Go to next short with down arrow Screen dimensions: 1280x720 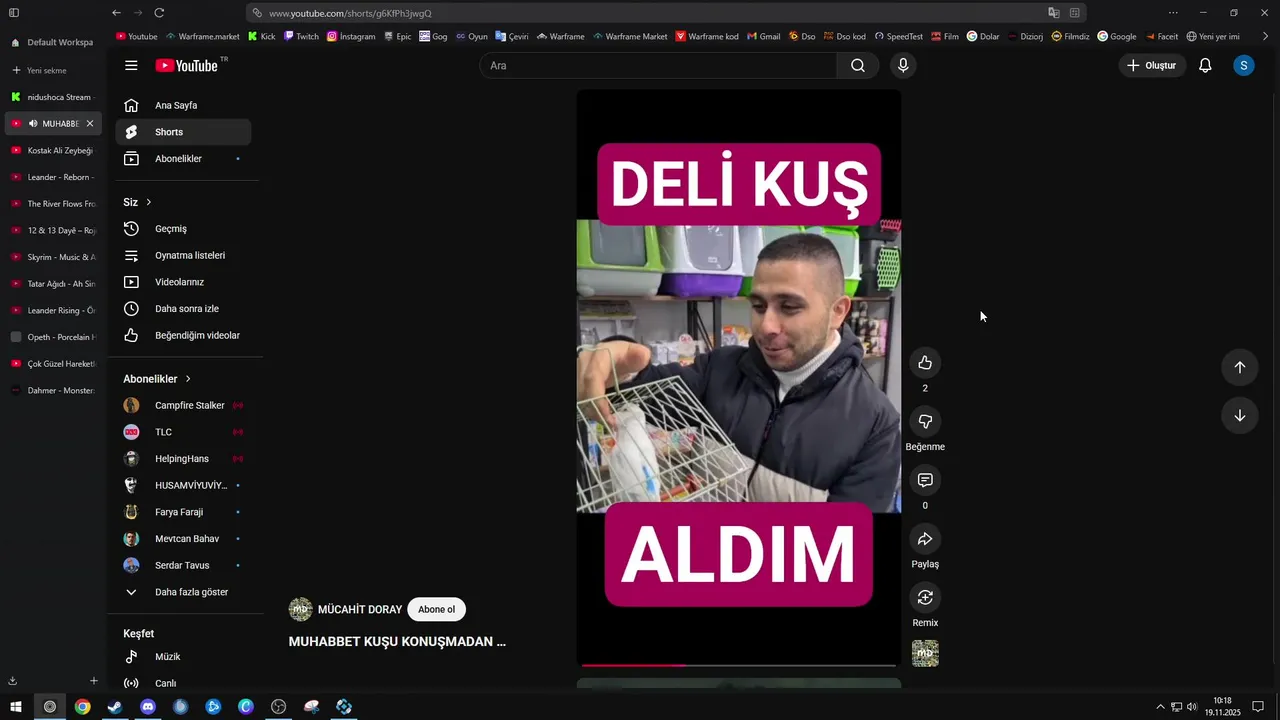click(x=1239, y=415)
